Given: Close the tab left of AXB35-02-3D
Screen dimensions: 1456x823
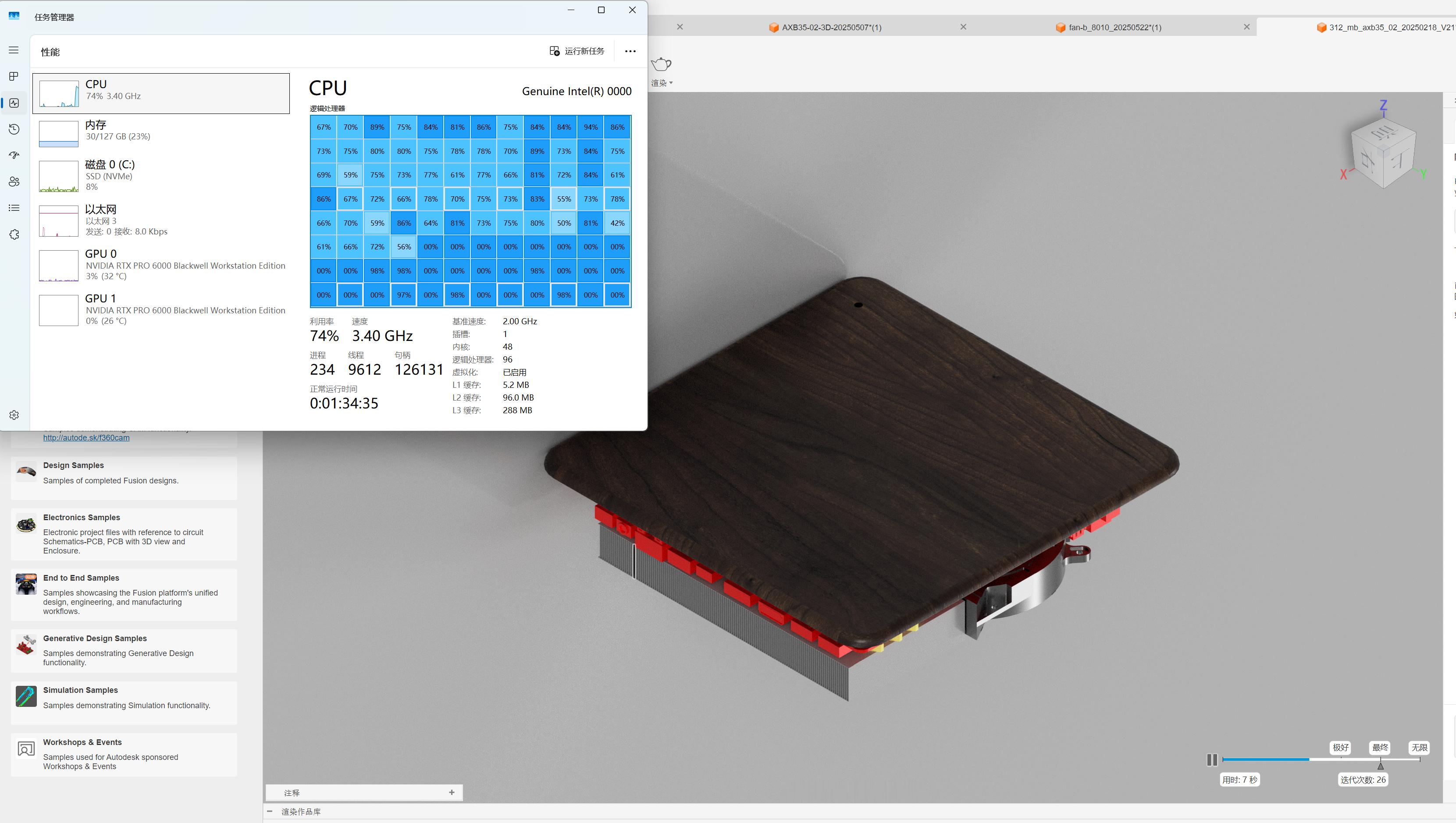Looking at the screenshot, I should [x=680, y=27].
